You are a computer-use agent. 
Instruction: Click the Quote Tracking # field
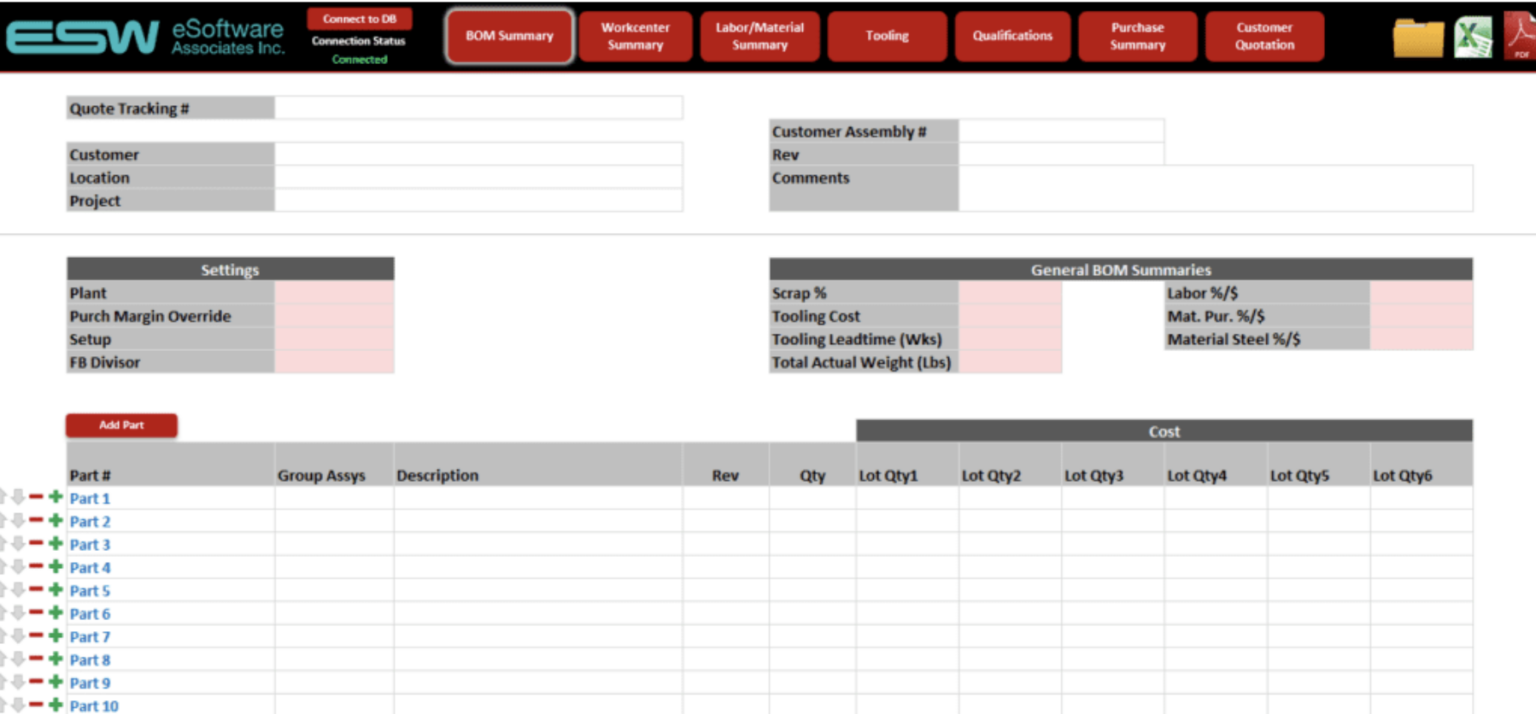point(478,108)
